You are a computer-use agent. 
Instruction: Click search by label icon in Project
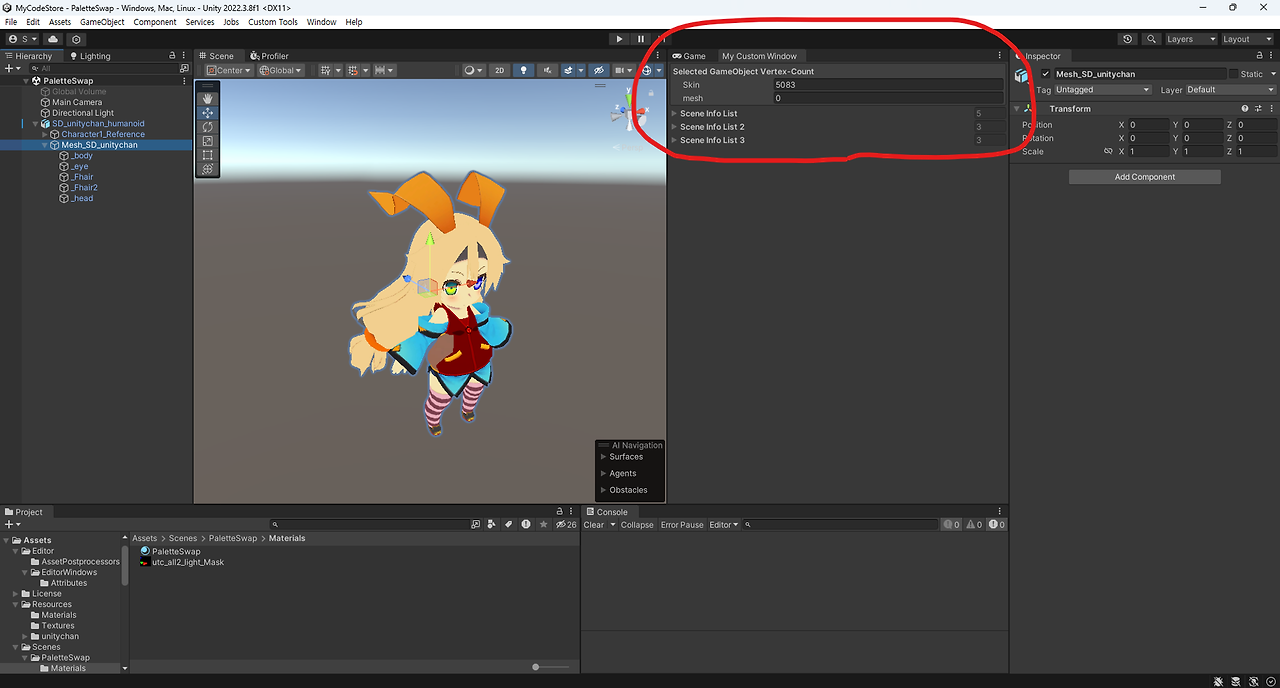[509, 524]
